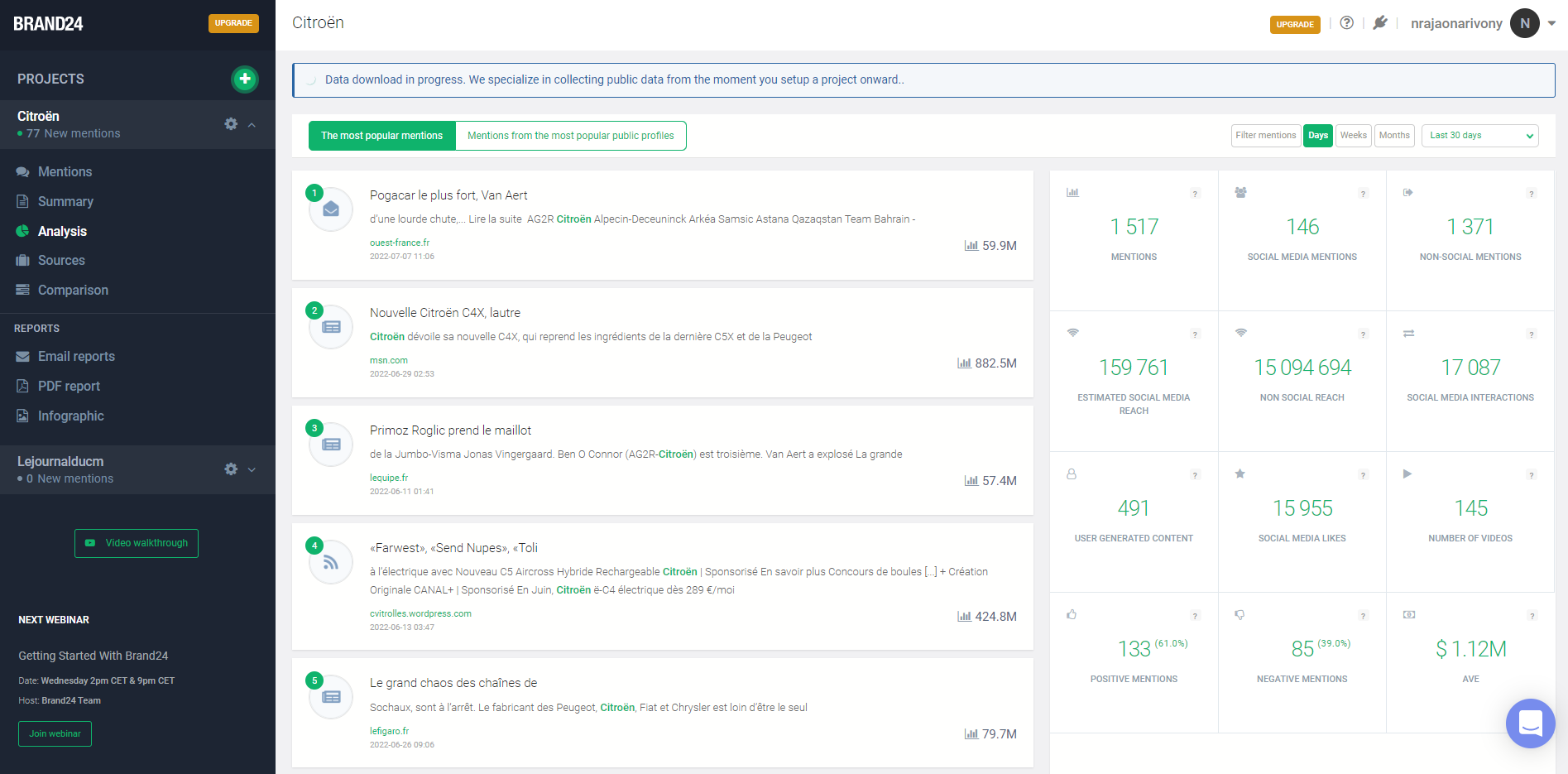Show help for Social Media Mentions stat
This screenshot has height=774, width=1568.
coord(1363,194)
